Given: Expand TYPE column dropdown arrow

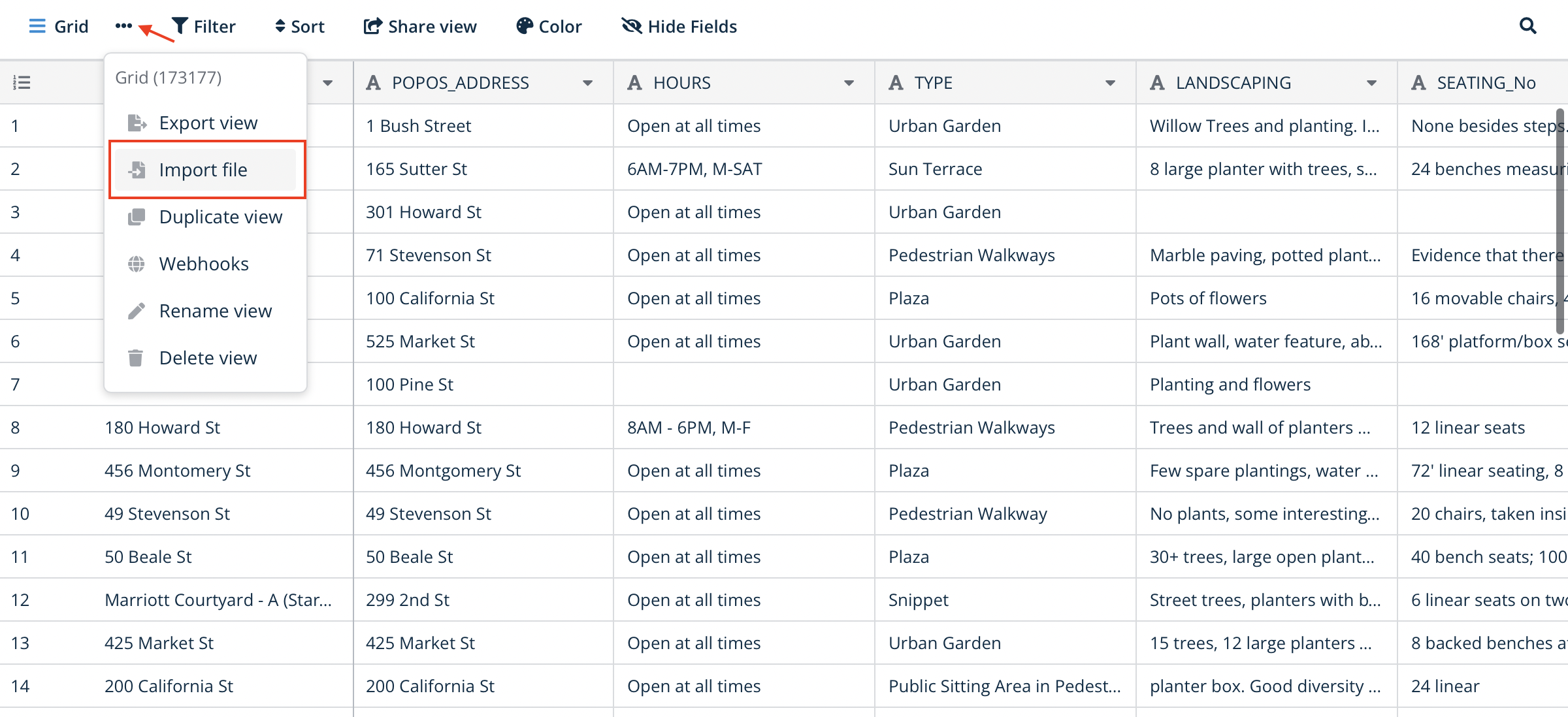Looking at the screenshot, I should (x=1110, y=83).
